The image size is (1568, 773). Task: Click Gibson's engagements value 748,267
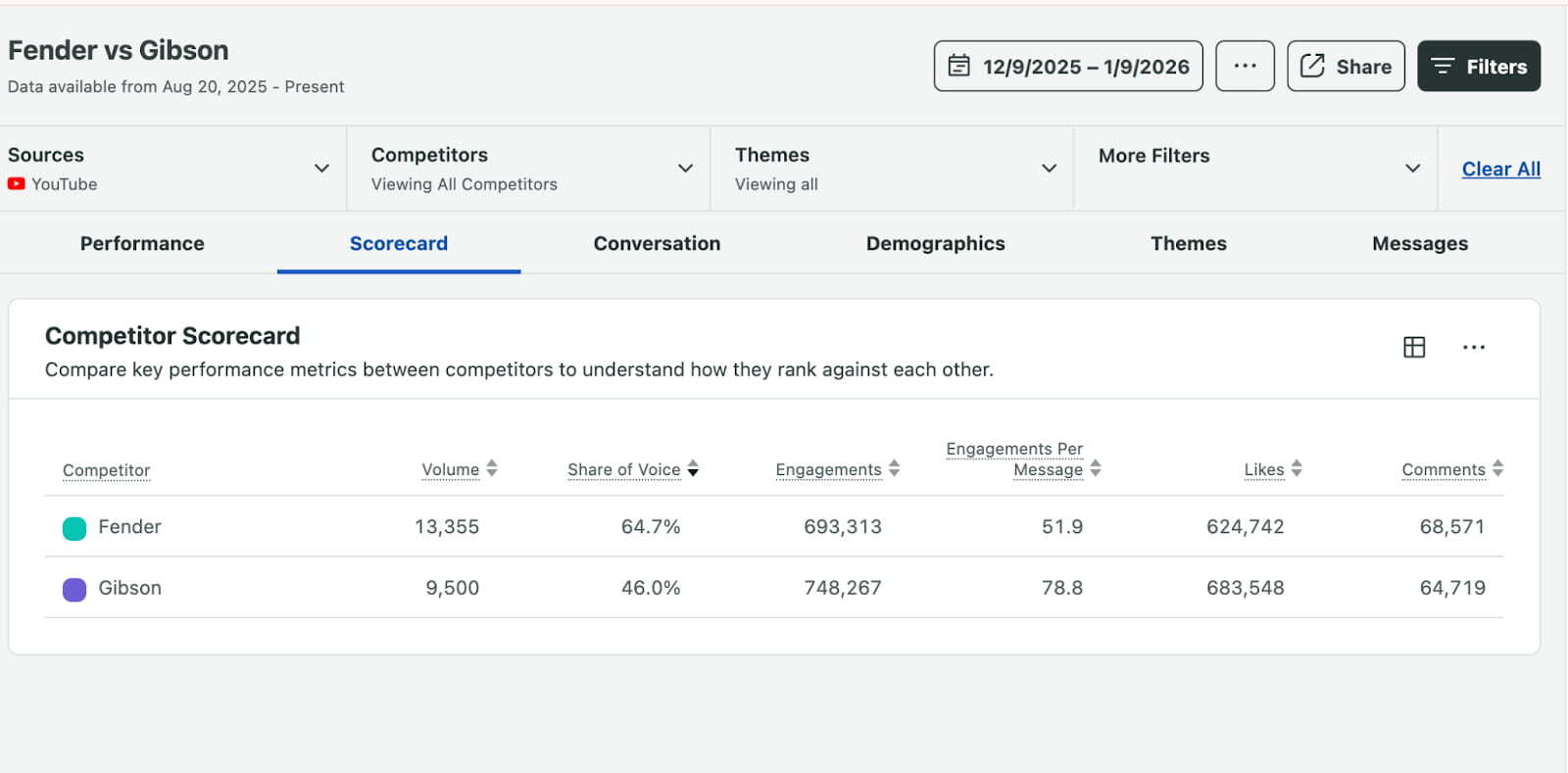[x=843, y=588]
